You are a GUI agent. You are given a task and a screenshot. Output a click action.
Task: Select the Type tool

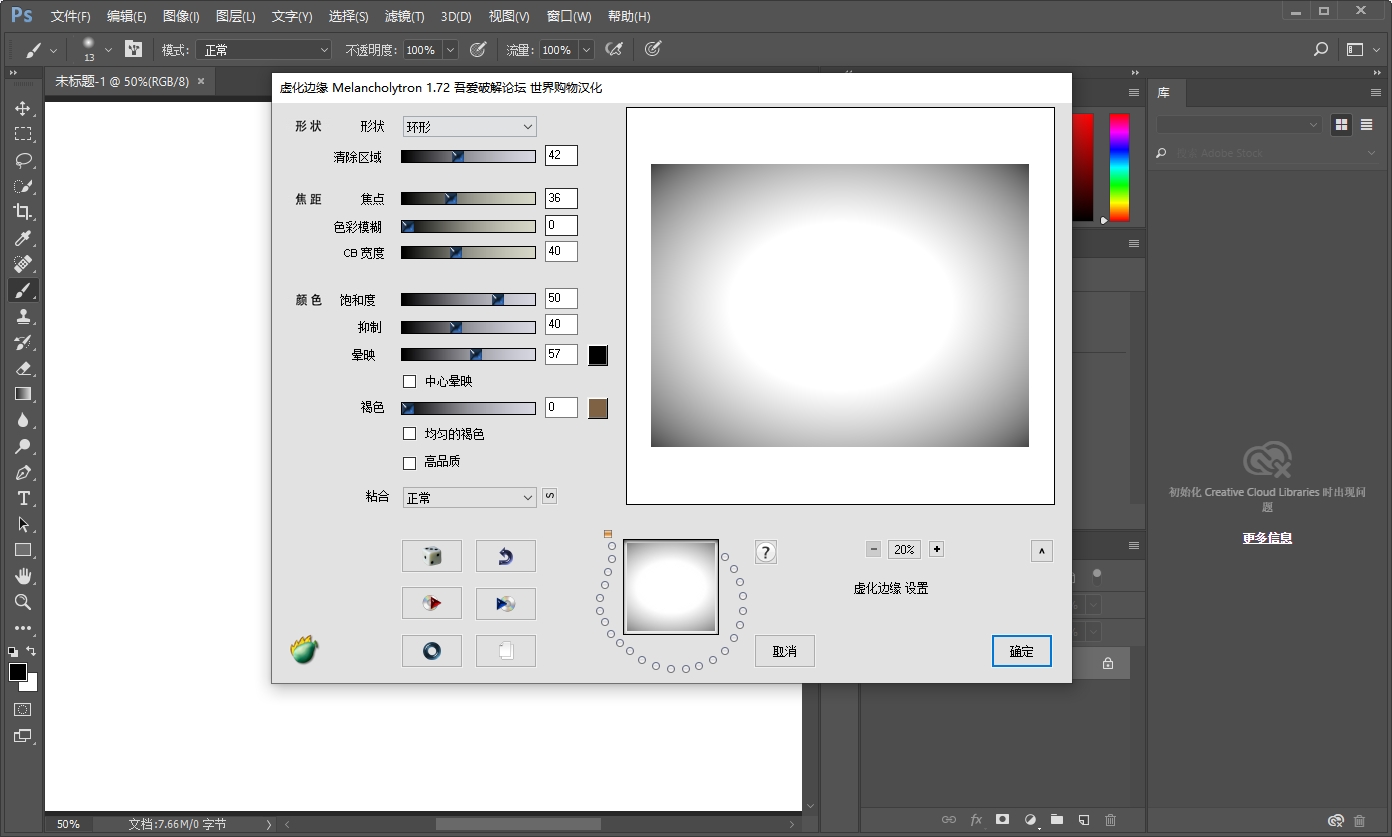pos(24,499)
